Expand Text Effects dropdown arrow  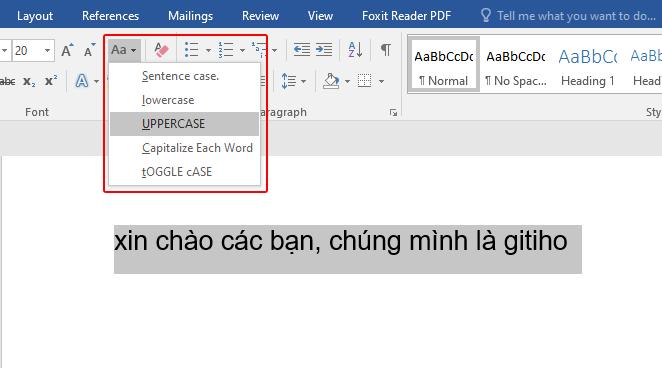(x=96, y=81)
